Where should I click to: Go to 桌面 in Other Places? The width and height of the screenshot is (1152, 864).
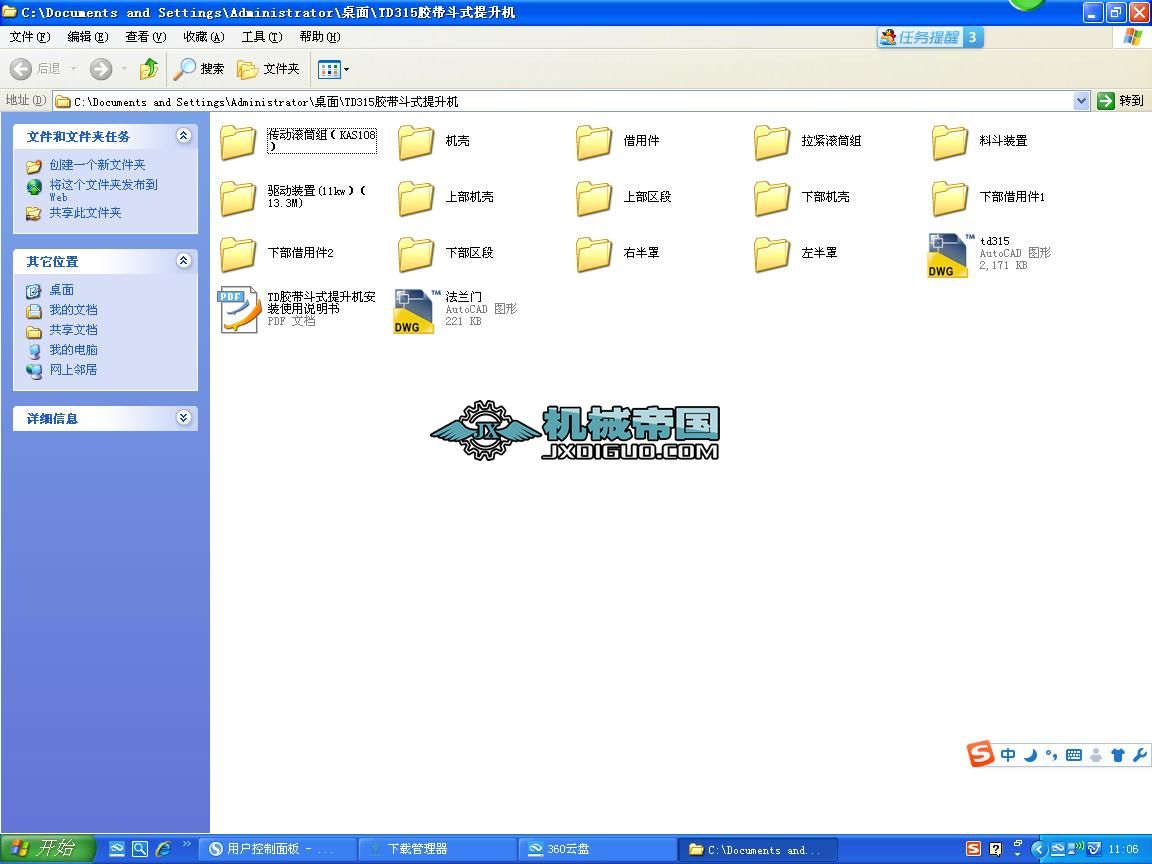tap(61, 290)
